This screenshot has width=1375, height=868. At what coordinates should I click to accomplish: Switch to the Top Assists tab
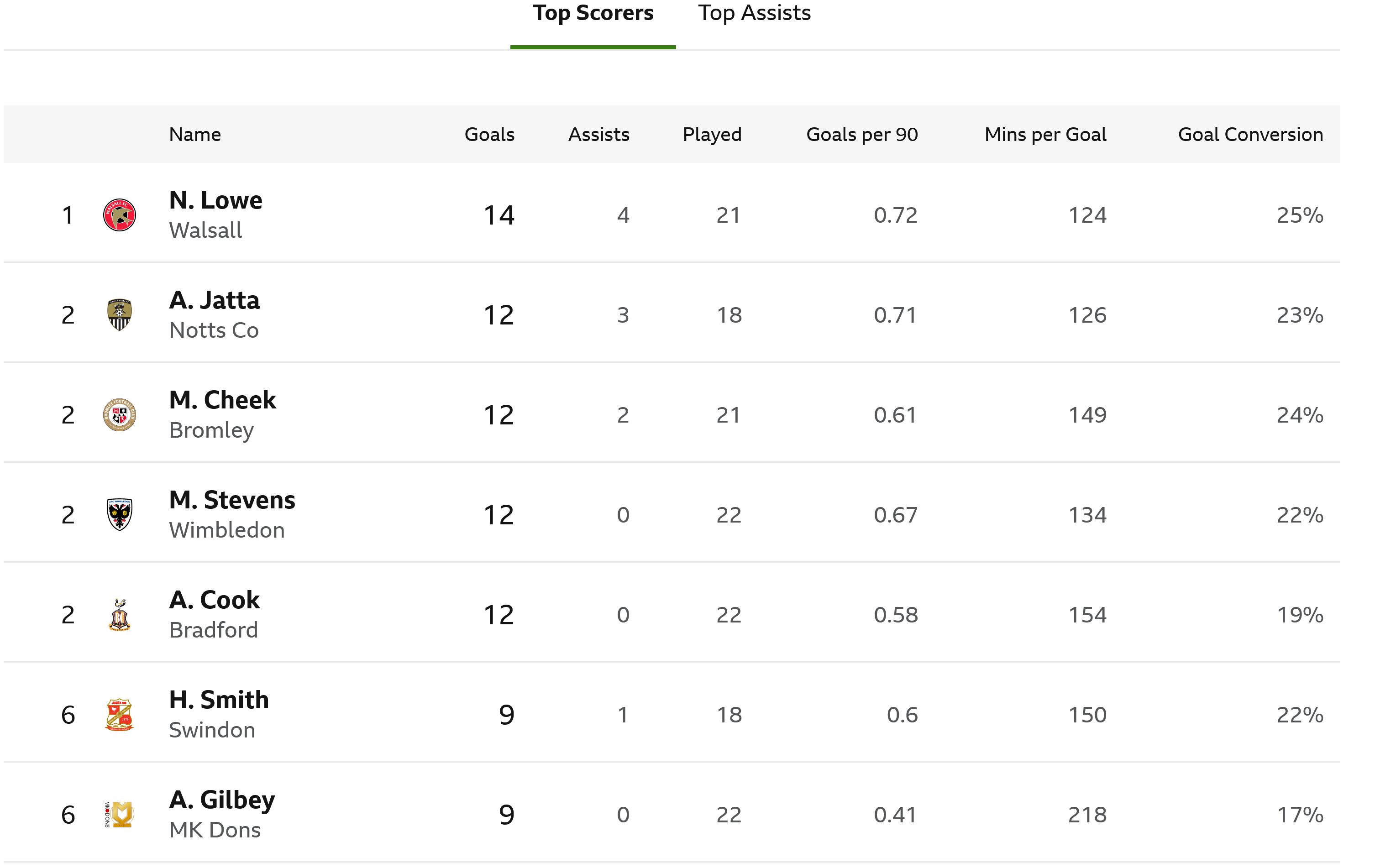click(x=754, y=13)
